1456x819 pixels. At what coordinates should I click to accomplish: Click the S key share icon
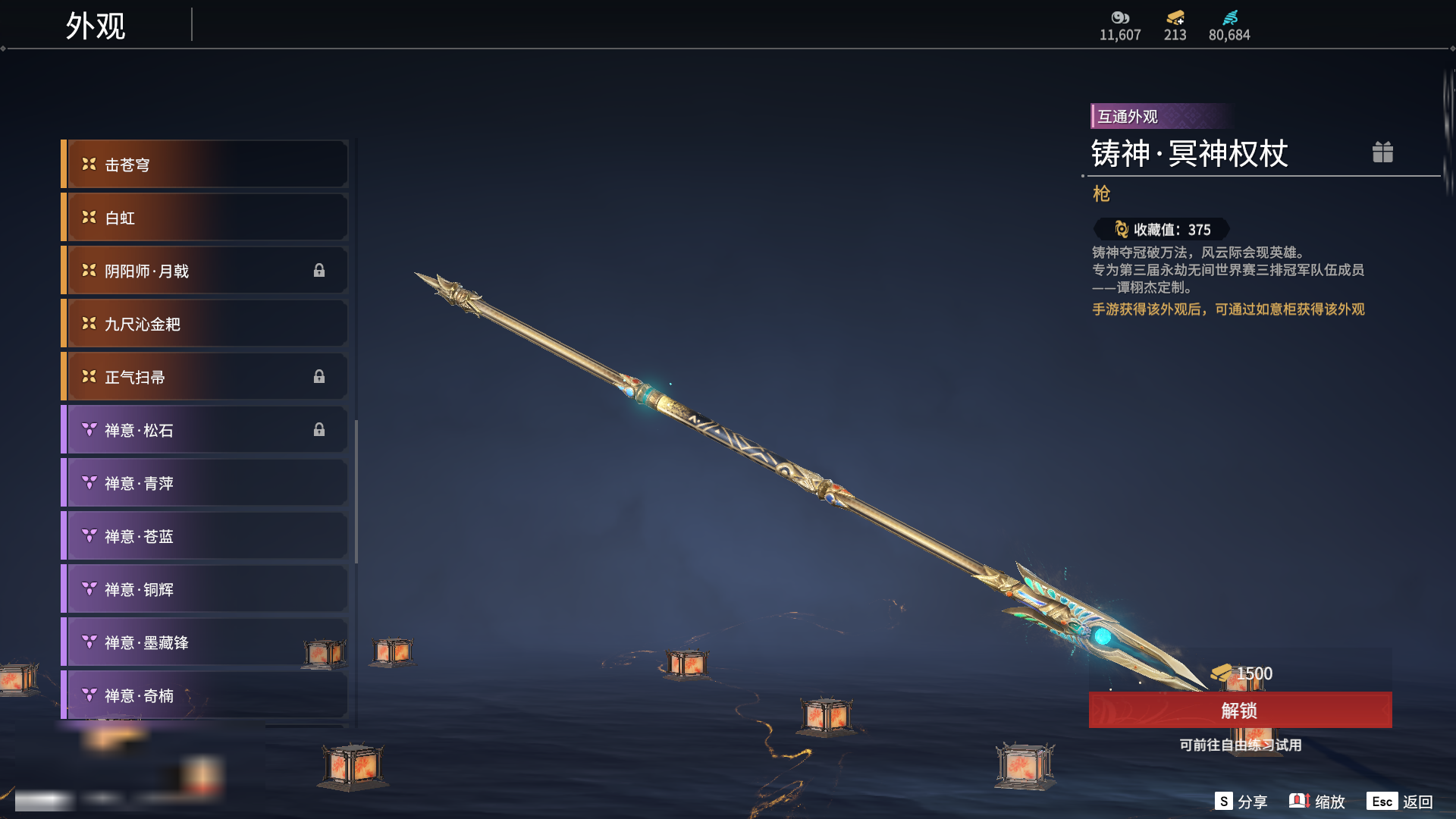(x=1223, y=801)
